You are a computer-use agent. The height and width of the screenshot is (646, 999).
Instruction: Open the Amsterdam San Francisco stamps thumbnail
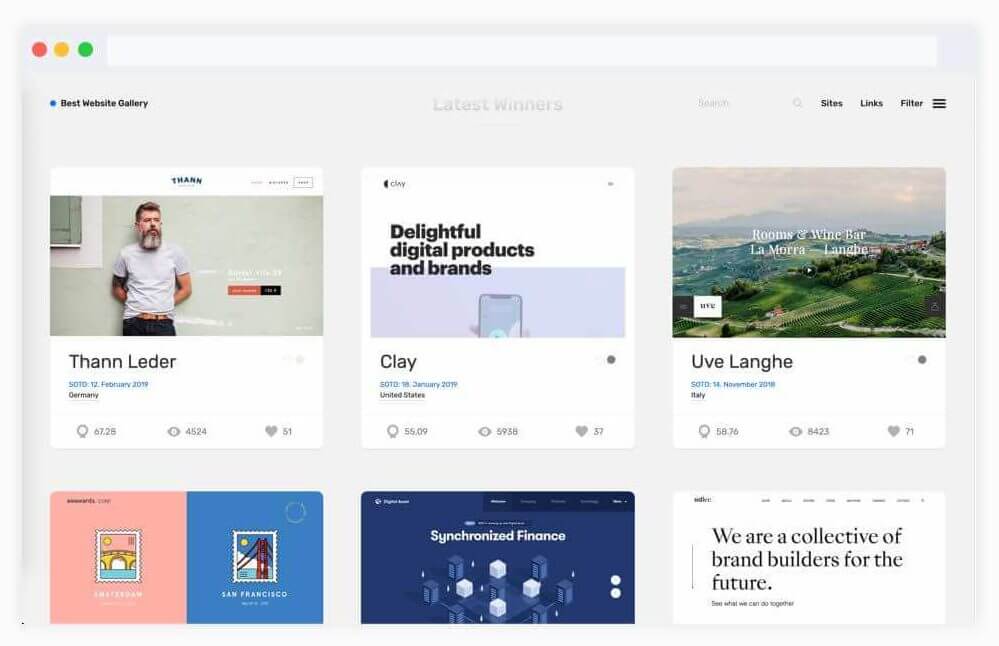click(186, 557)
